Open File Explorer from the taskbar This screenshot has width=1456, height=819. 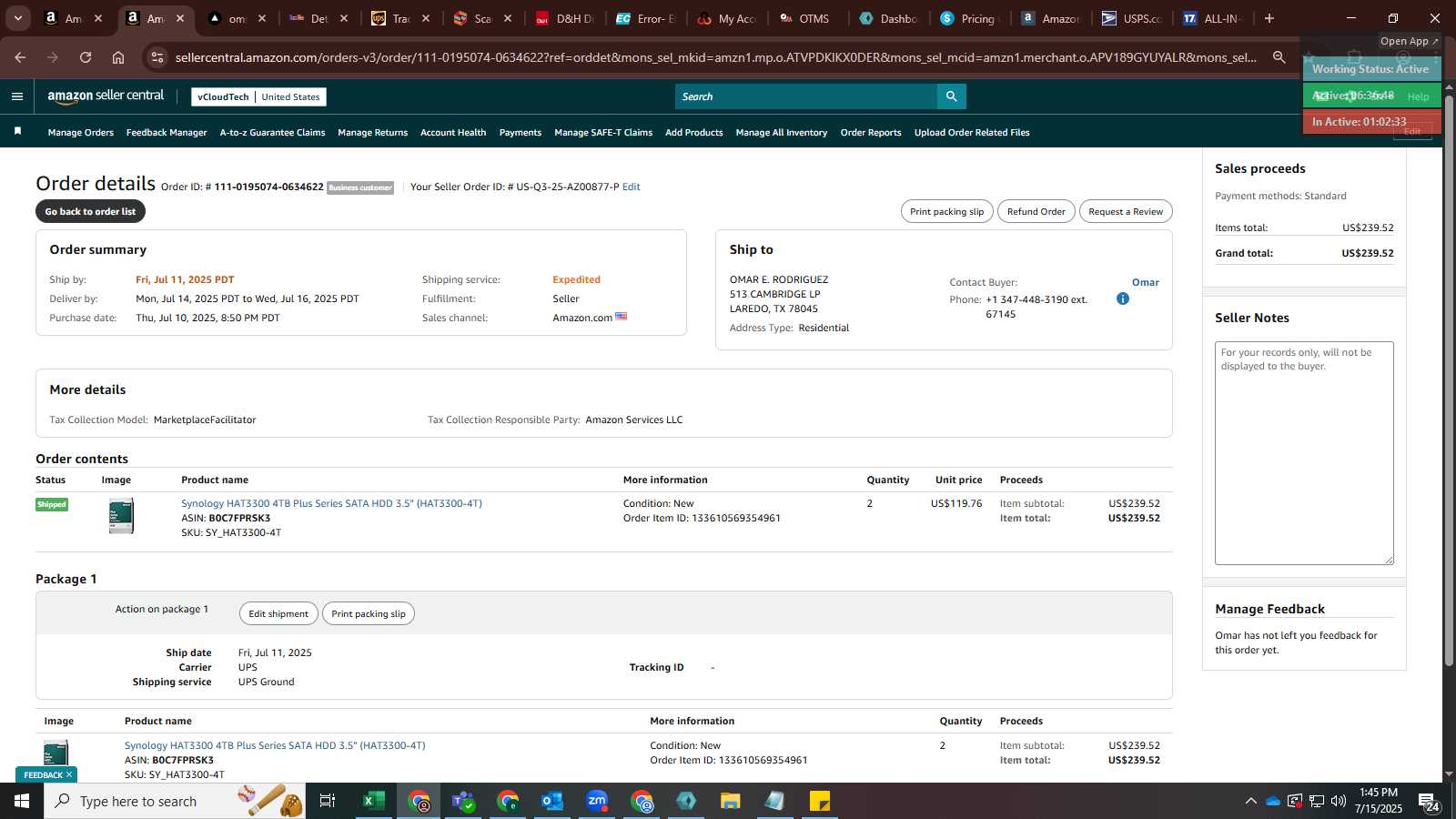731,801
